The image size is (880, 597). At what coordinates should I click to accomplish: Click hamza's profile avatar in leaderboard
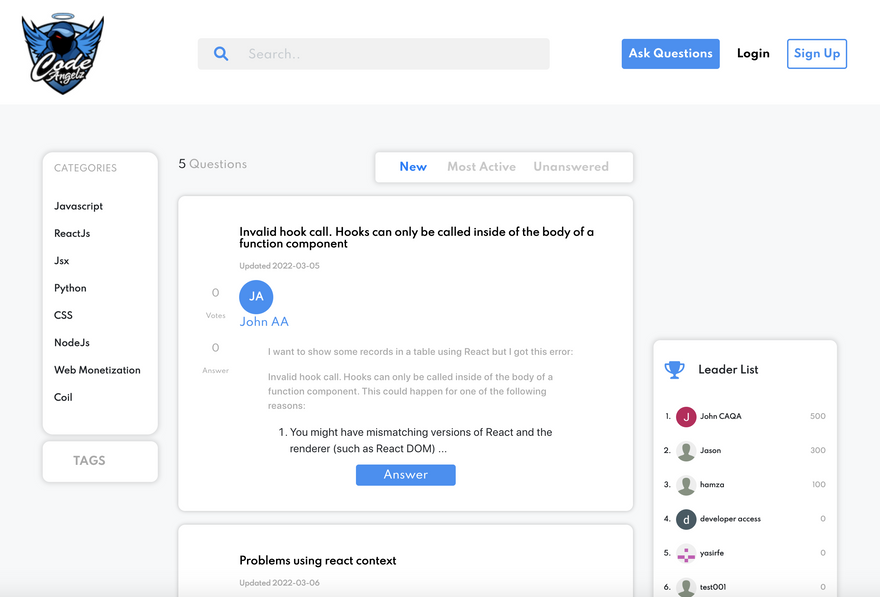coord(686,485)
